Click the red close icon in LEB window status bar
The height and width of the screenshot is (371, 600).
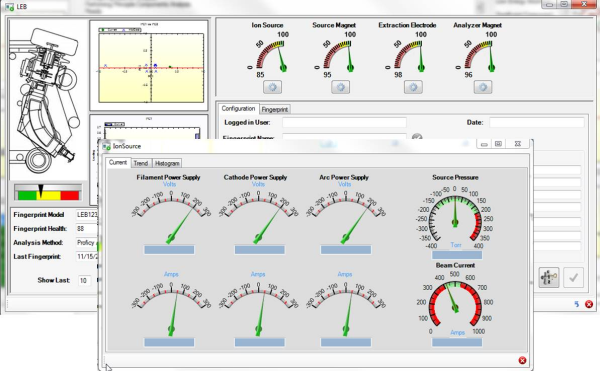(x=589, y=304)
